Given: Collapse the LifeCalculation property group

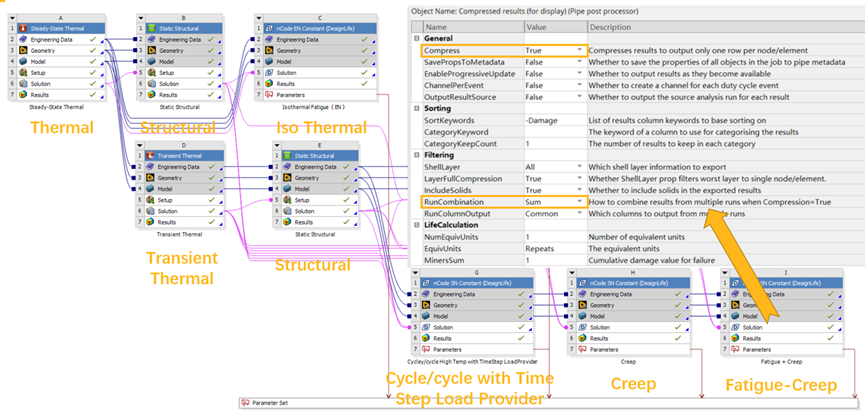Looking at the screenshot, I should [x=416, y=225].
